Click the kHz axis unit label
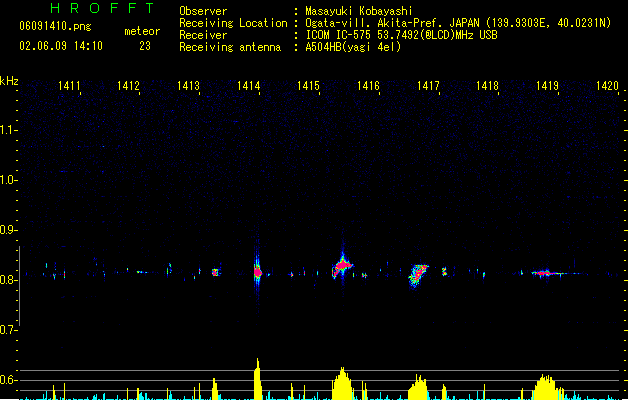Screen dimensions: 629x400 [9, 81]
